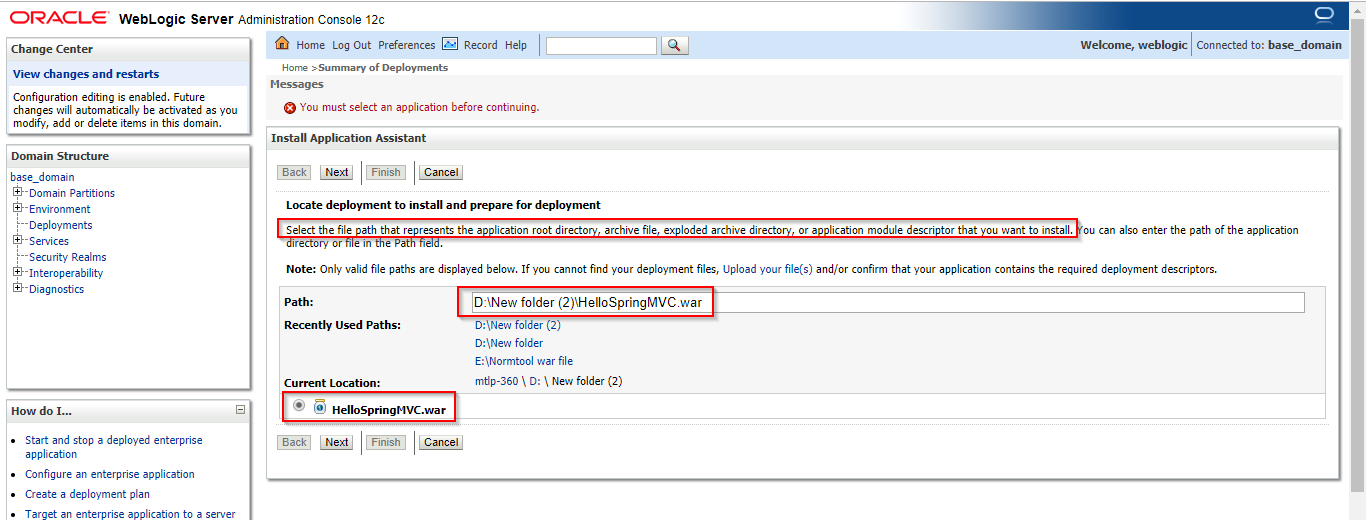The height and width of the screenshot is (520, 1366).
Task: Open Preferences from toolbar
Action: (406, 45)
